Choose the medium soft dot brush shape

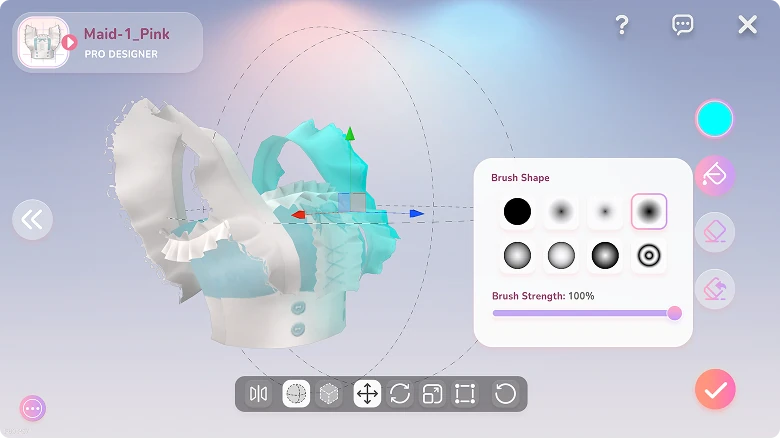click(x=561, y=211)
